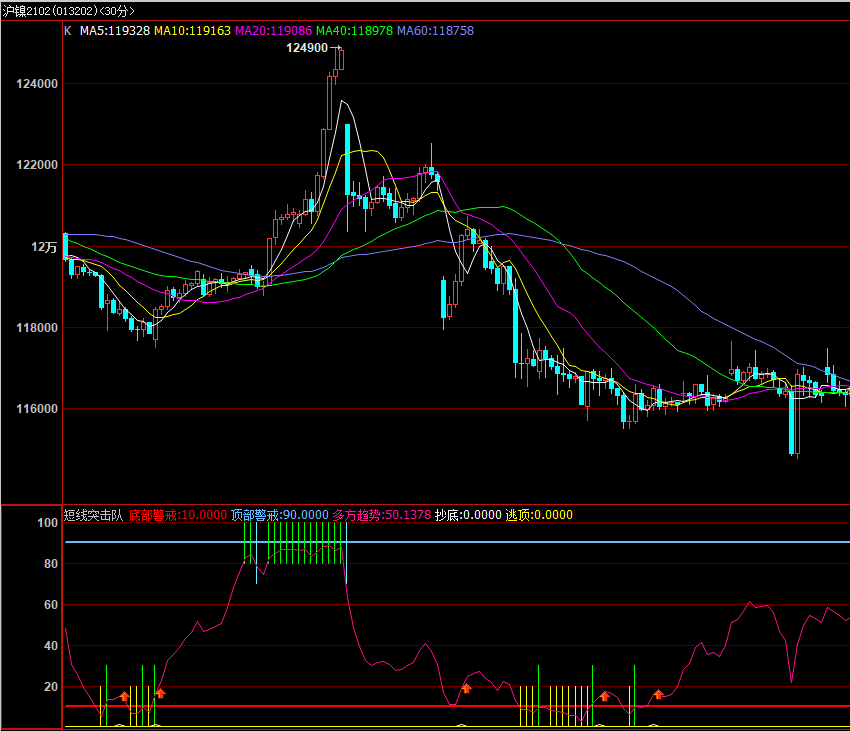The height and width of the screenshot is (731, 850).
Task: Click the 短线突击队 indicator name
Action: point(94,515)
